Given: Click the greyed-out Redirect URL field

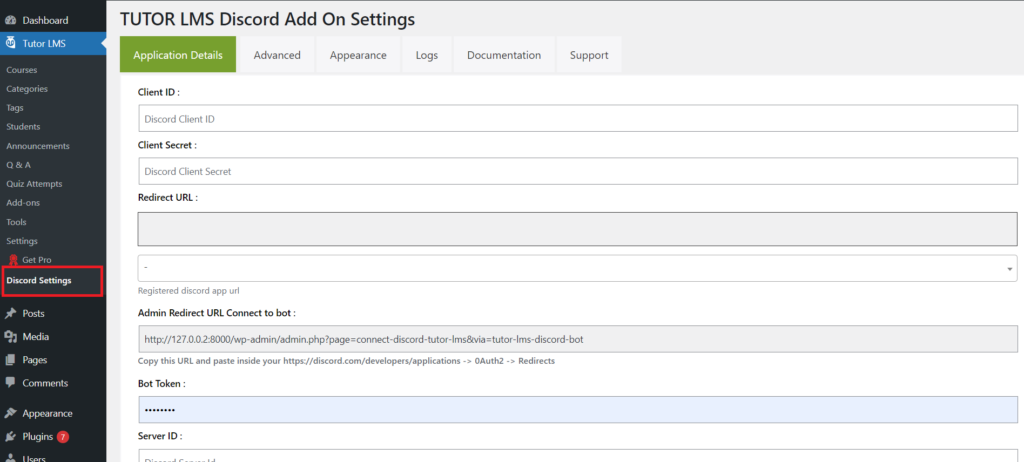Looking at the screenshot, I should pyautogui.click(x=577, y=229).
